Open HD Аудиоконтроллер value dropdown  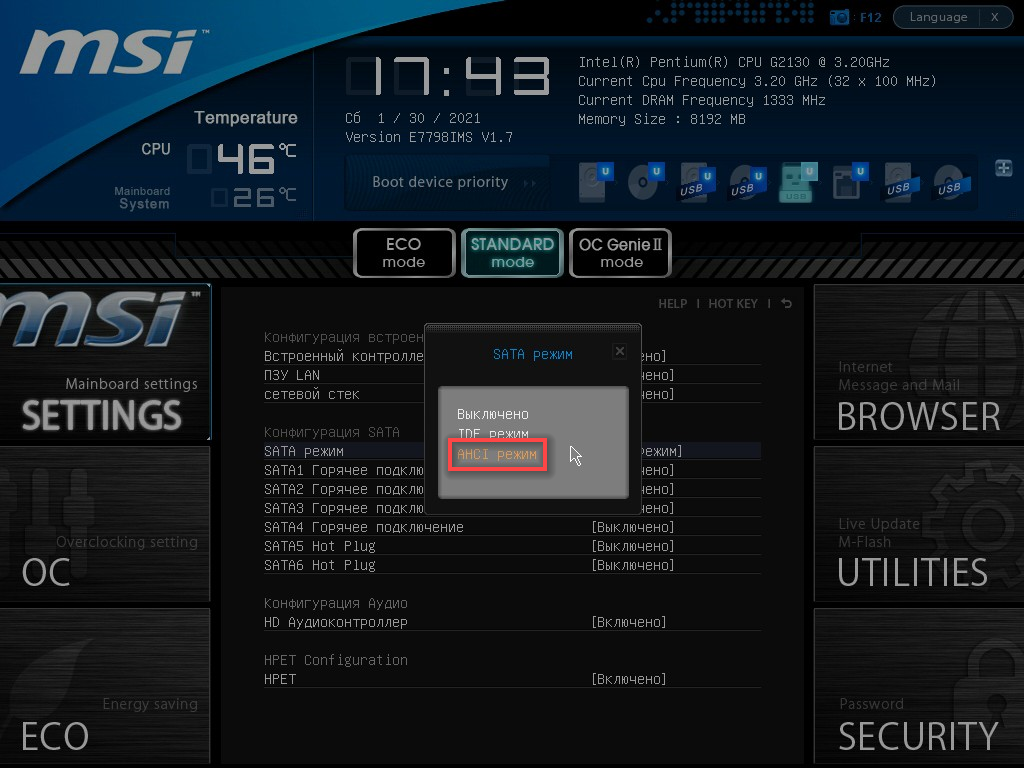pos(628,622)
